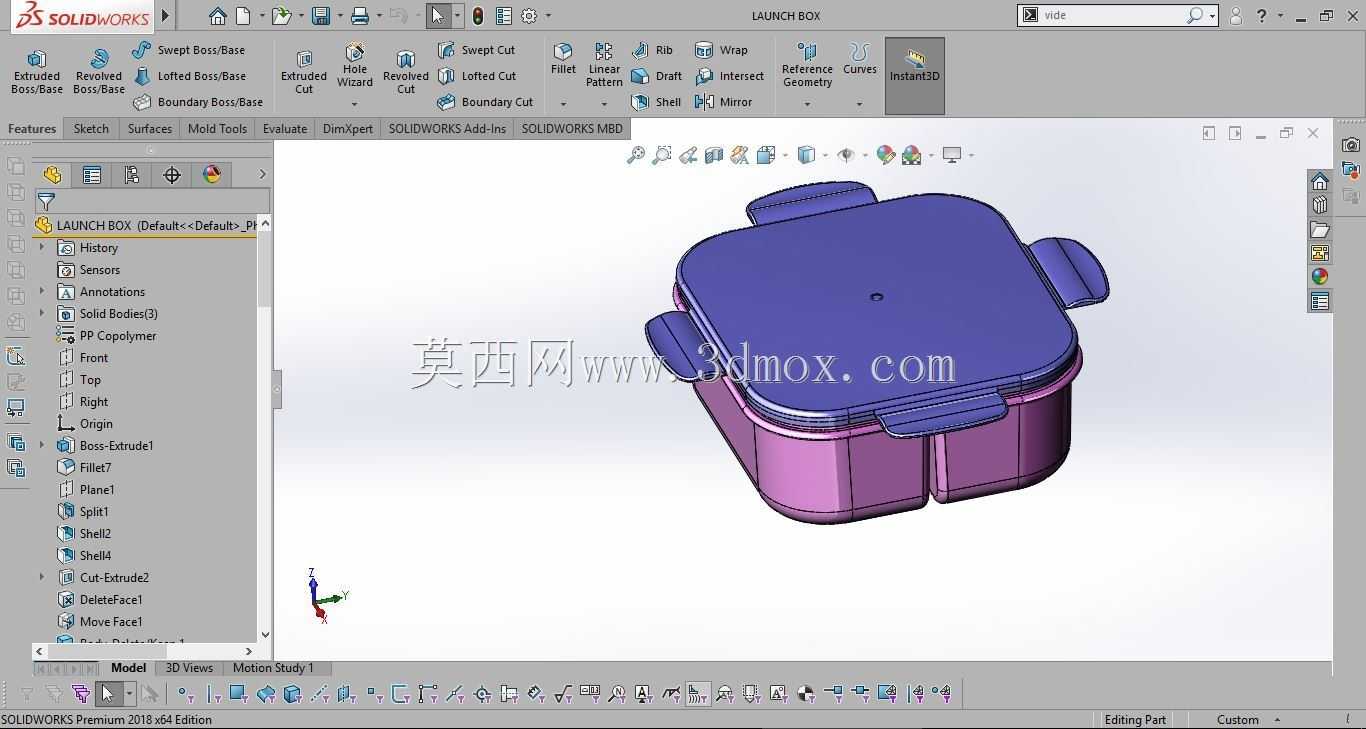This screenshot has height=729, width=1366.
Task: Expand the Boss-Extrude1 feature
Action: tap(42, 446)
